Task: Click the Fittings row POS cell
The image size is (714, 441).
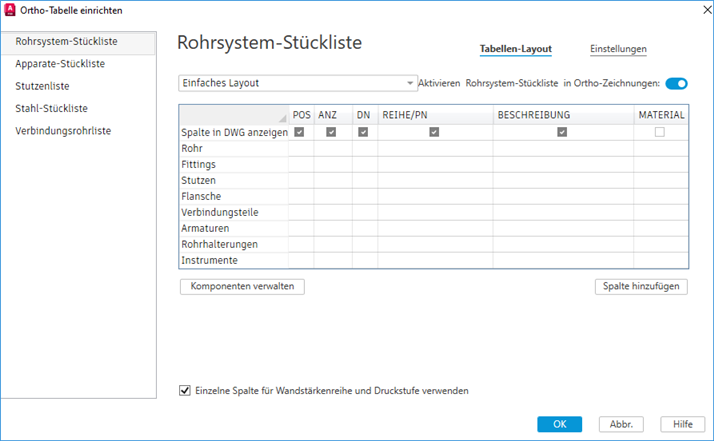Action: pyautogui.click(x=300, y=164)
